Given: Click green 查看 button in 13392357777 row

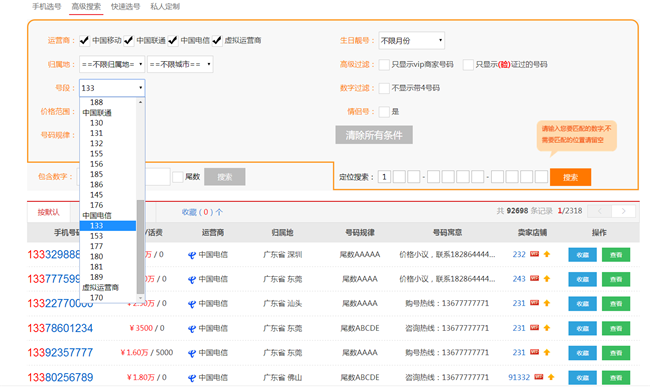Looking at the screenshot, I should [x=616, y=353].
